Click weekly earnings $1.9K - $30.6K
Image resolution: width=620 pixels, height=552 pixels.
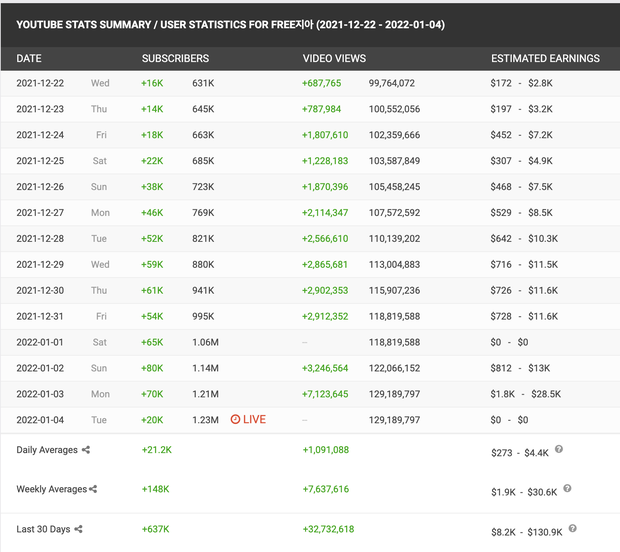[x=524, y=492]
